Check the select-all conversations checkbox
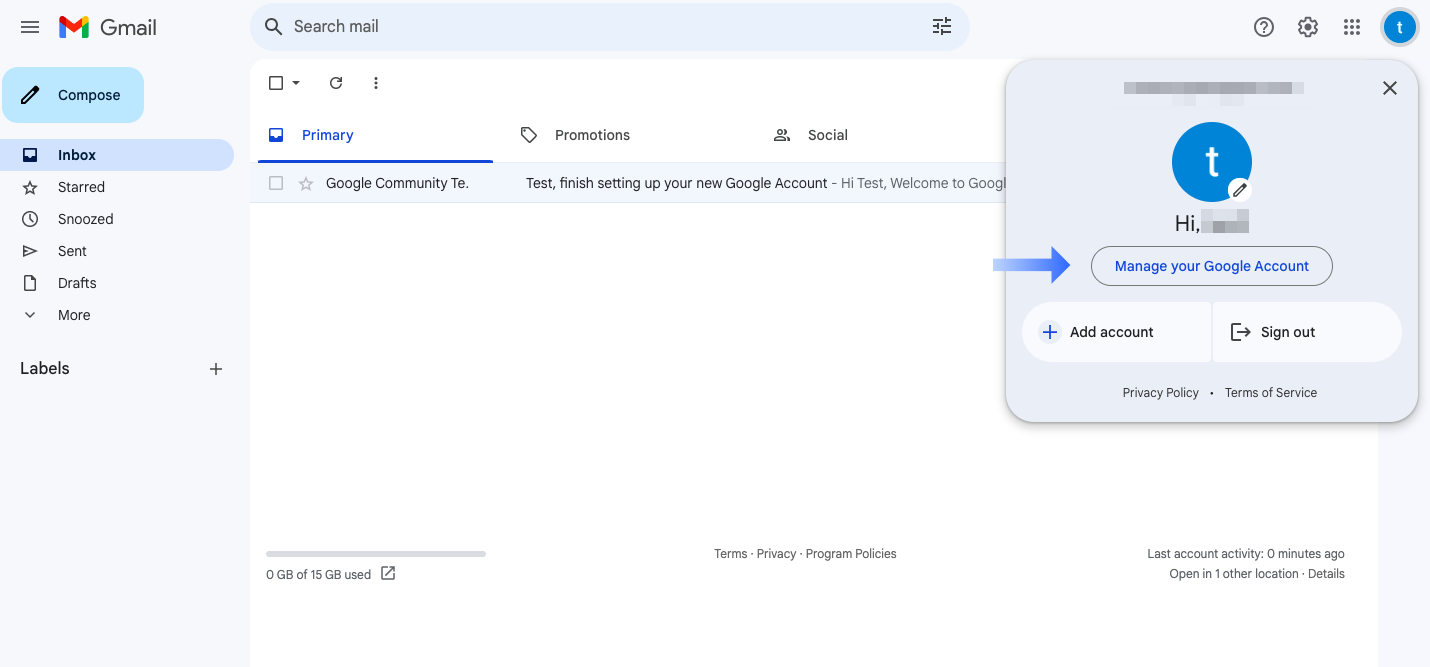Image resolution: width=1430 pixels, height=667 pixels. tap(276, 83)
